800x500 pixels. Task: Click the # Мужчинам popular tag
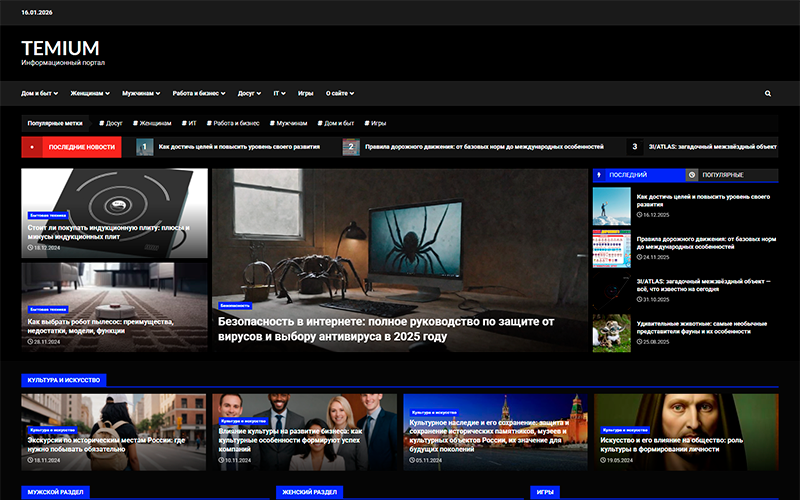coord(288,123)
